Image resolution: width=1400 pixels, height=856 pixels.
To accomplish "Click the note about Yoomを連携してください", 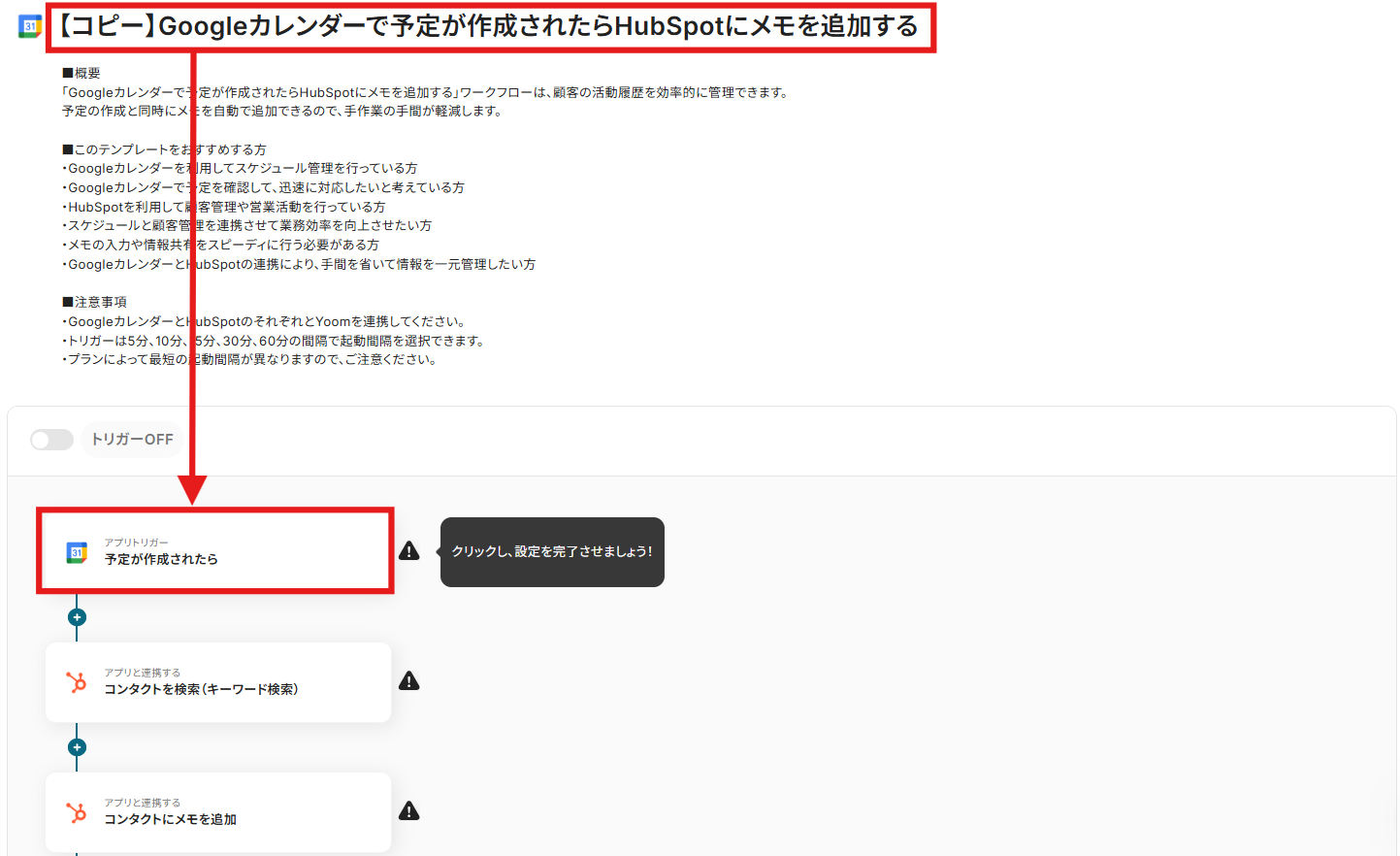I will (x=265, y=321).
